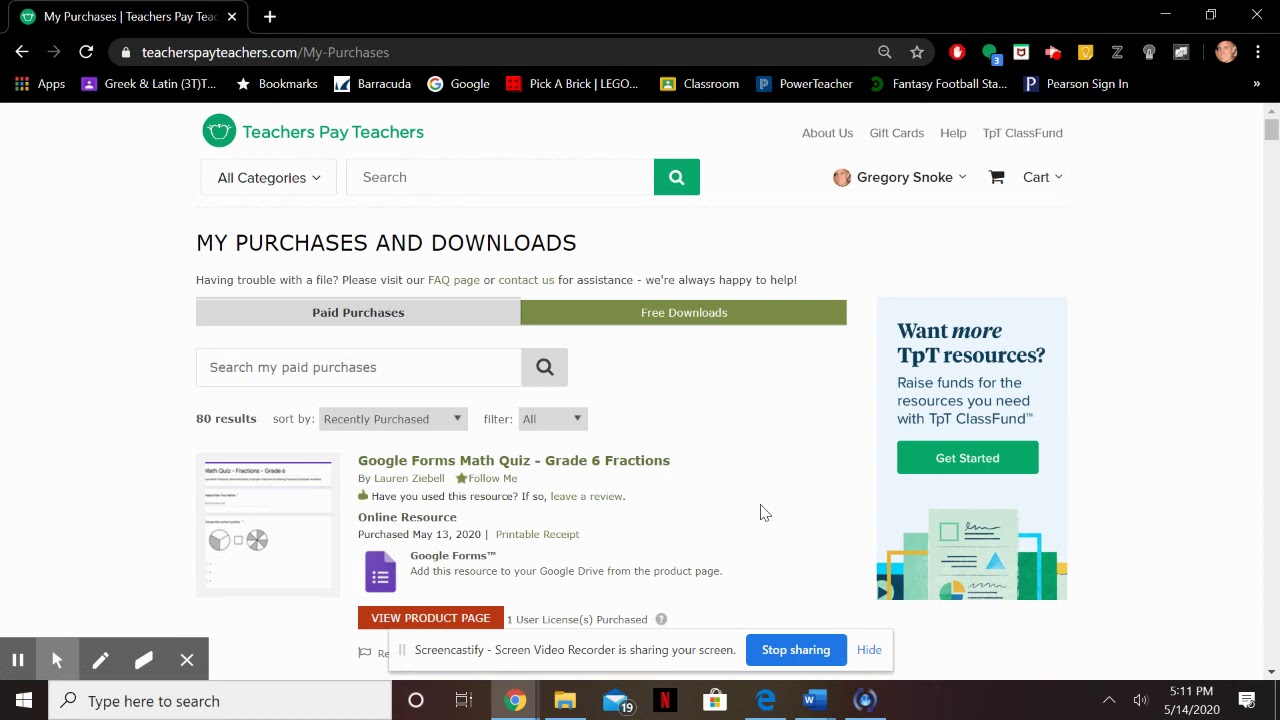Open the shopping cart icon
This screenshot has height=720, width=1280.
[x=997, y=177]
